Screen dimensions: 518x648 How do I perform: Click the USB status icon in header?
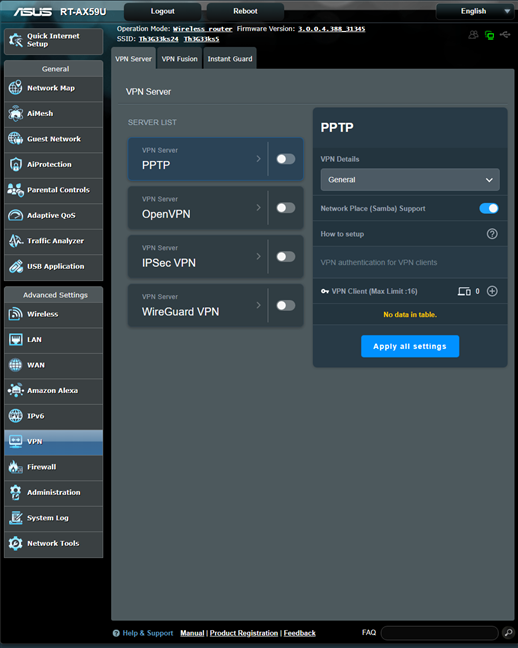(505, 35)
